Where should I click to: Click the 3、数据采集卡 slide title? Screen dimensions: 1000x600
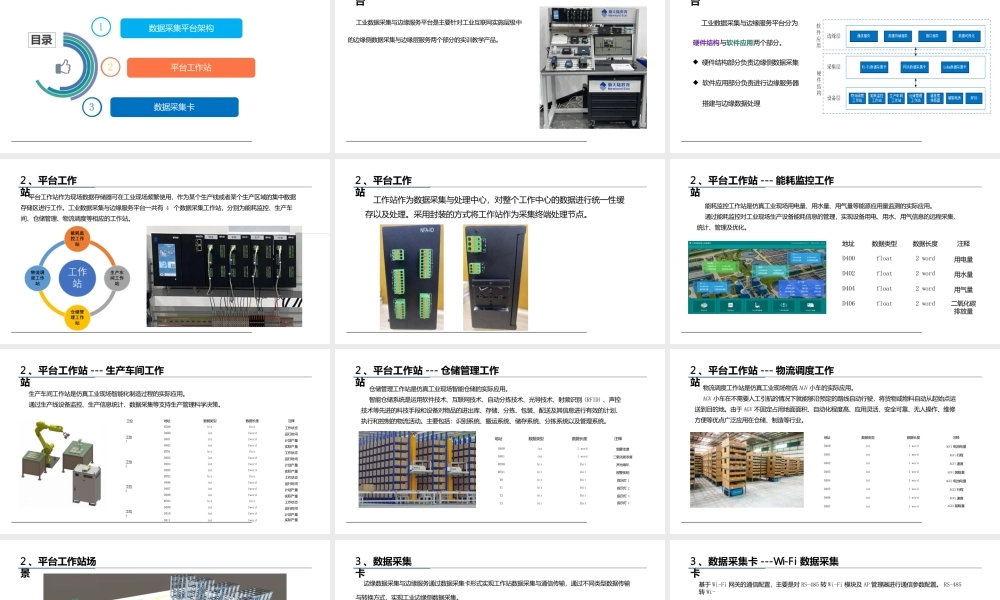click(383, 567)
